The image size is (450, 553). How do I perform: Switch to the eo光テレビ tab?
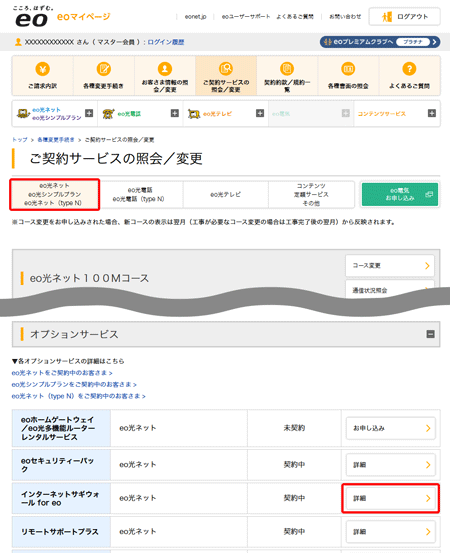point(226,195)
